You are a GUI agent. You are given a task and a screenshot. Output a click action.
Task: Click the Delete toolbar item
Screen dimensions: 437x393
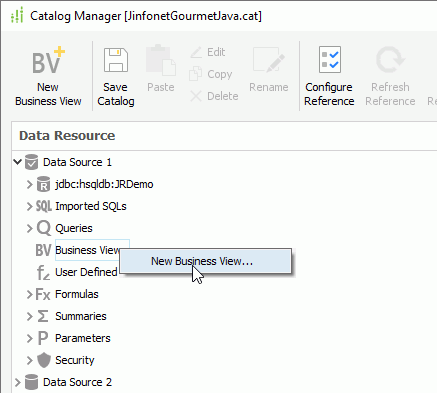(214, 96)
